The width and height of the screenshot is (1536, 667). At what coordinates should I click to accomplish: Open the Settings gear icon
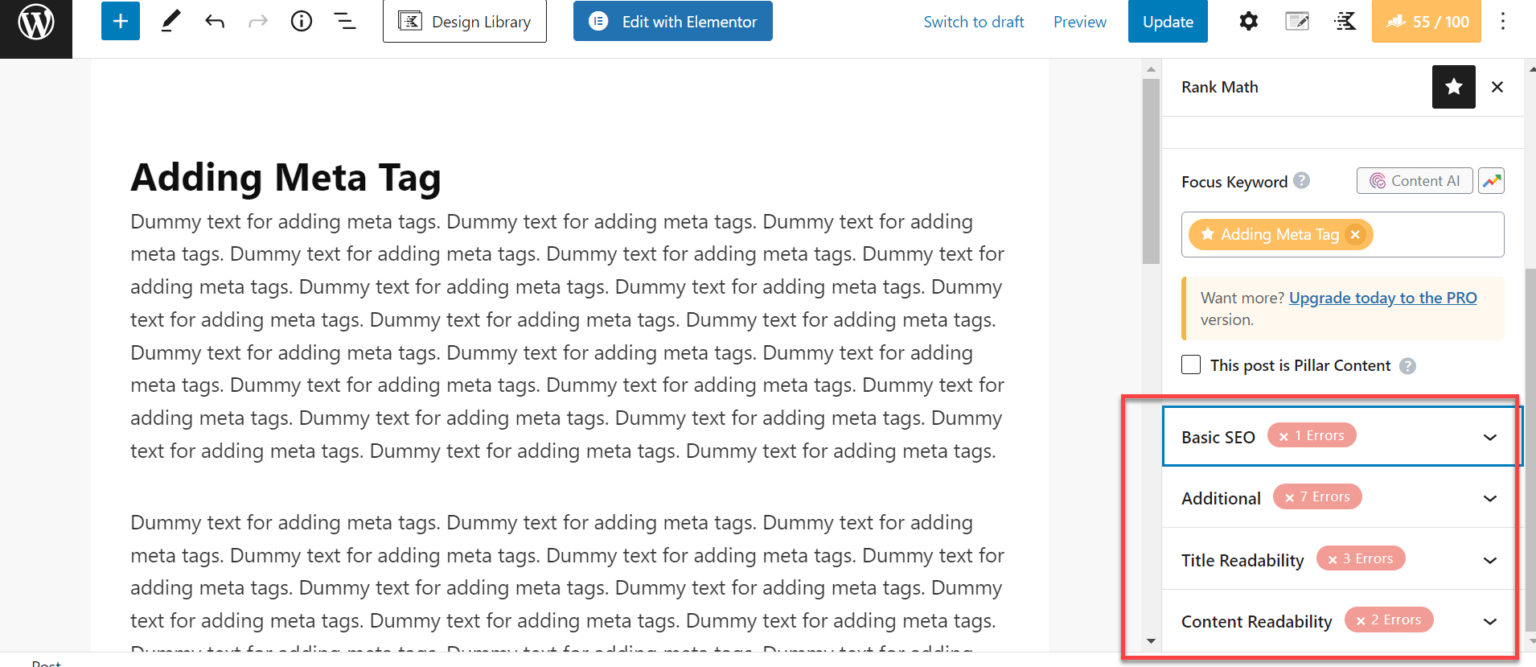point(1248,20)
